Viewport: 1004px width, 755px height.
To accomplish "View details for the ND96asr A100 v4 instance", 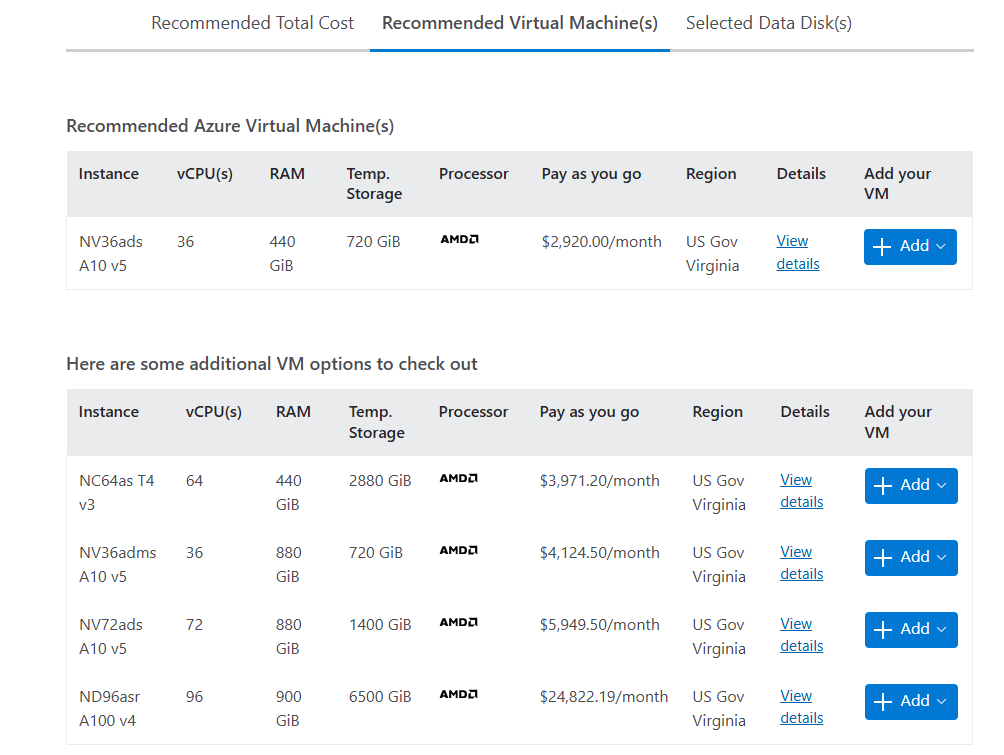I will tap(801, 706).
